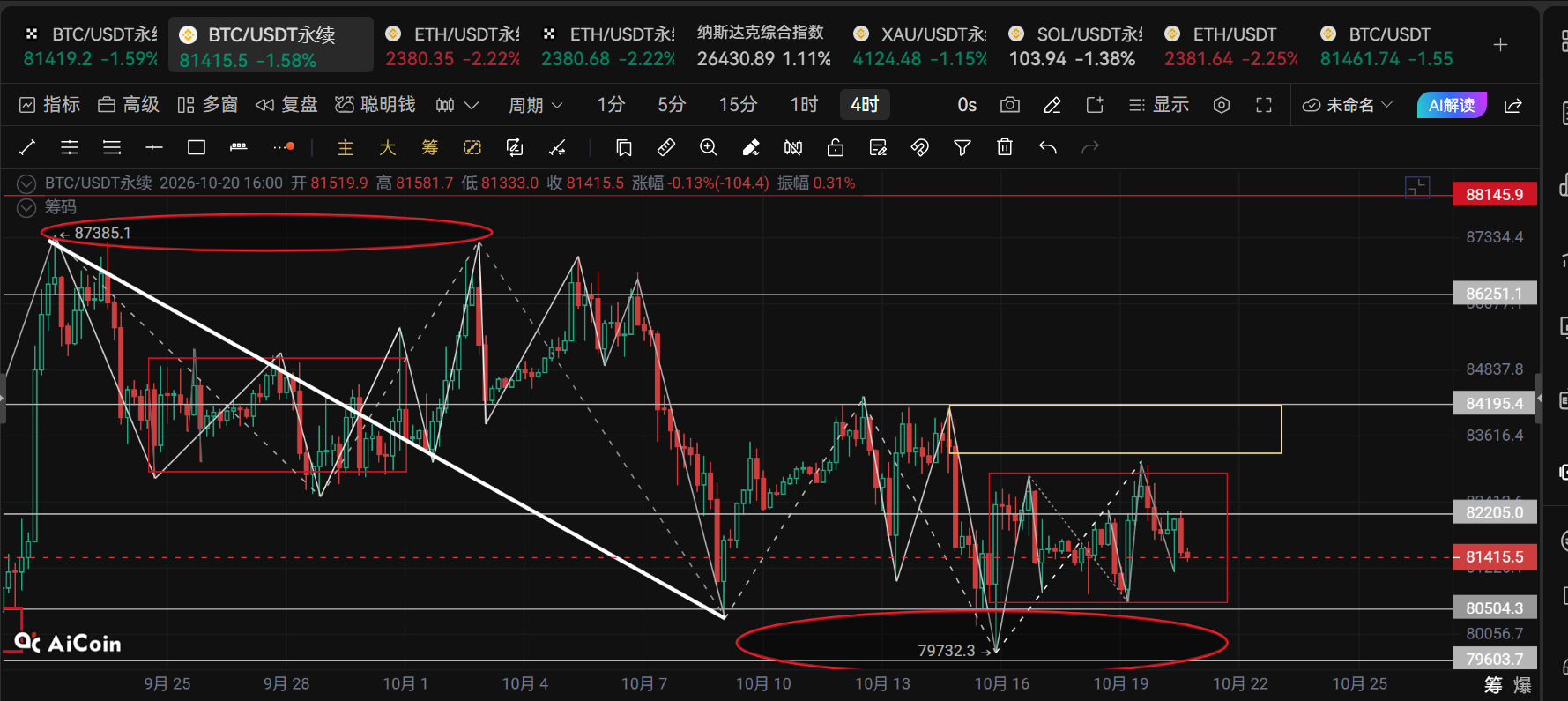Open chart settings hexagon icon
The height and width of the screenshot is (701, 1568).
(1222, 105)
